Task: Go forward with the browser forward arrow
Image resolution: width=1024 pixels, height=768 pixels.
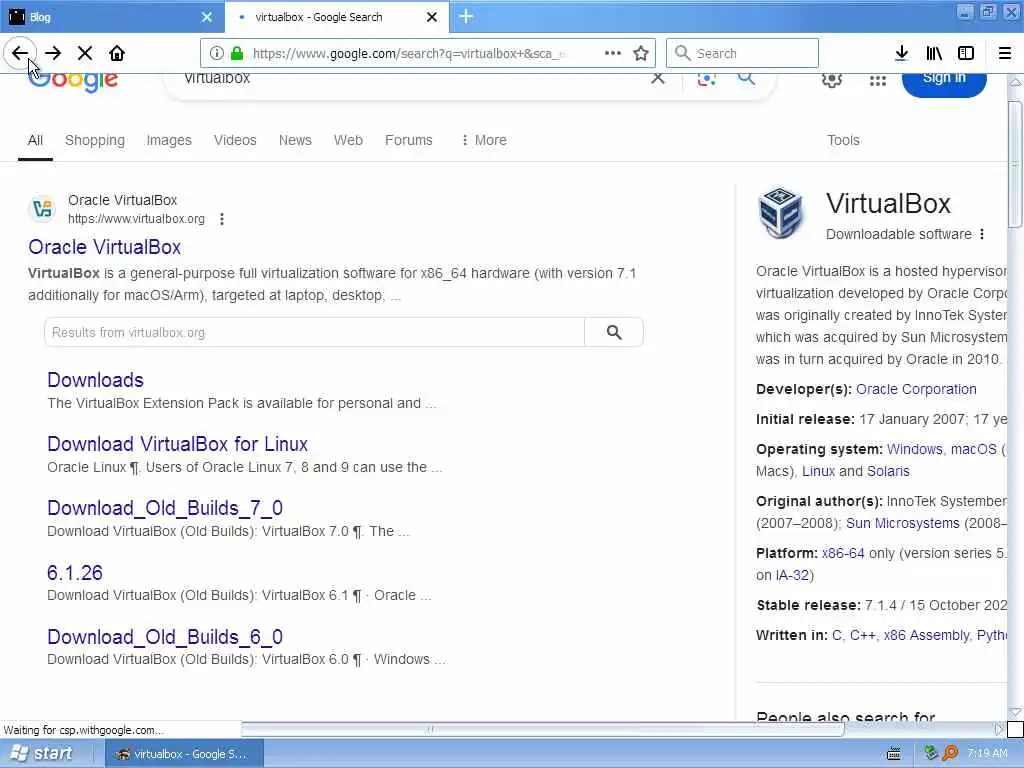Action: pos(53,53)
